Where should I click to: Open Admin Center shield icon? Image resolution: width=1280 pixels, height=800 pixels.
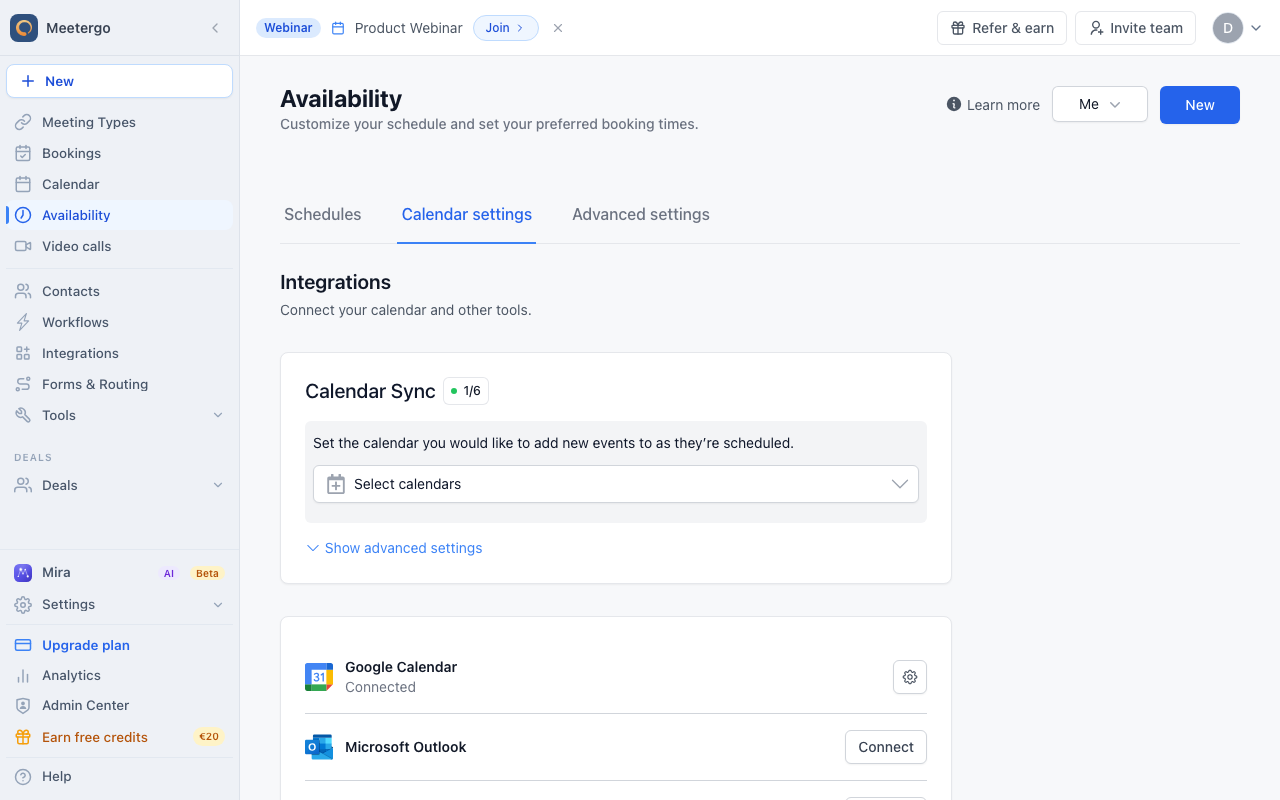[23, 706]
